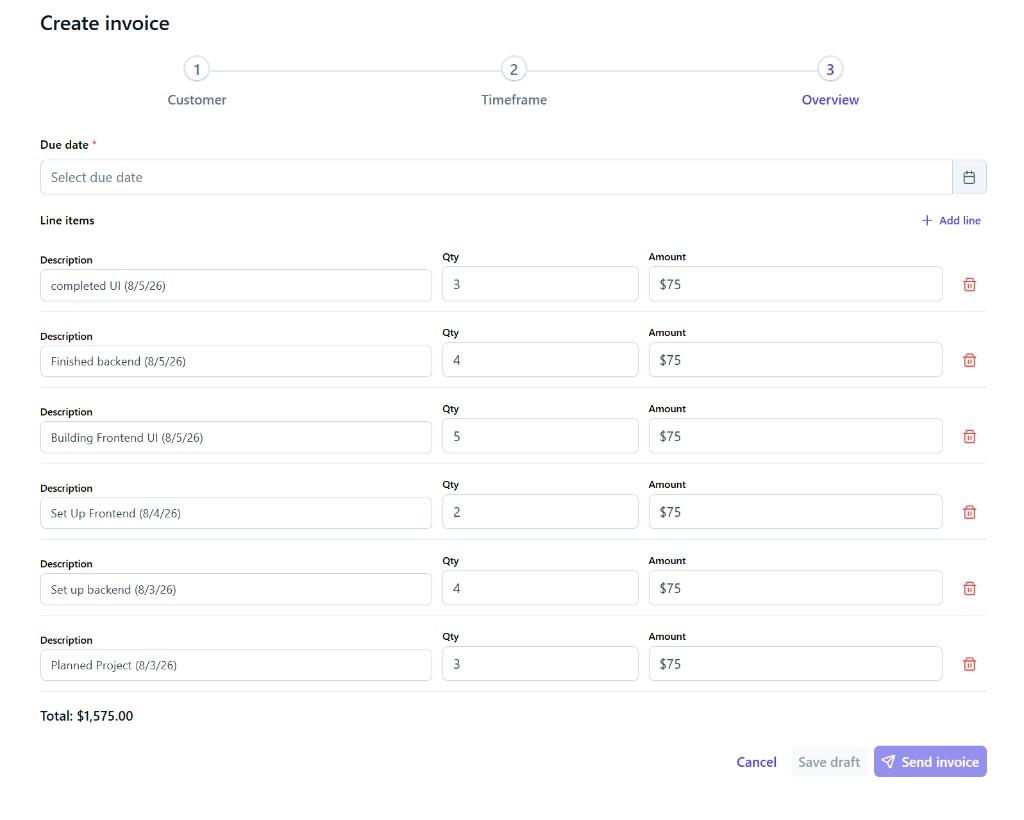Cancel the invoice creation
Viewport: 1024px width, 820px height.
pyautogui.click(x=756, y=762)
